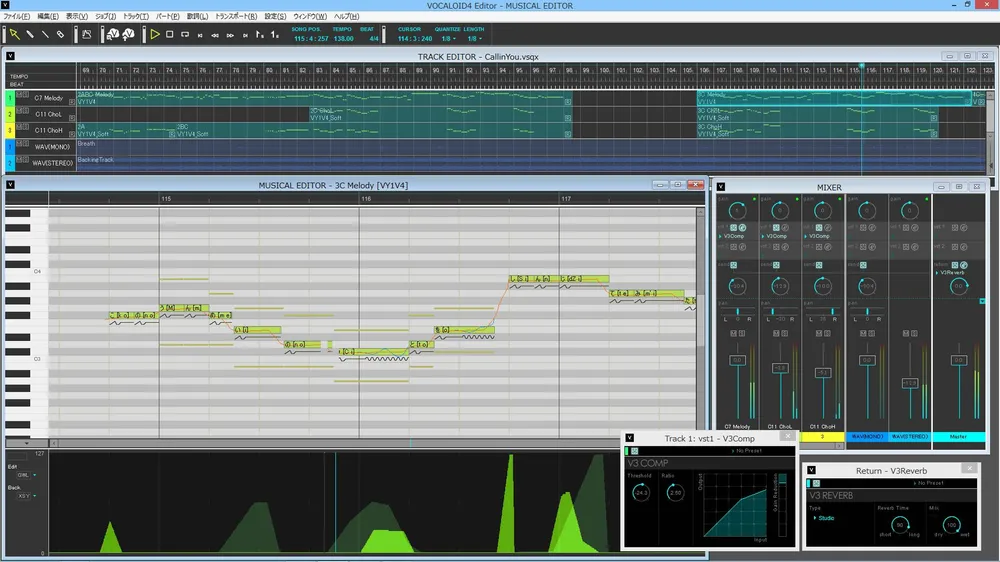Click the C7 Melody volume fader
The image size is (1000, 562).
tap(736, 360)
